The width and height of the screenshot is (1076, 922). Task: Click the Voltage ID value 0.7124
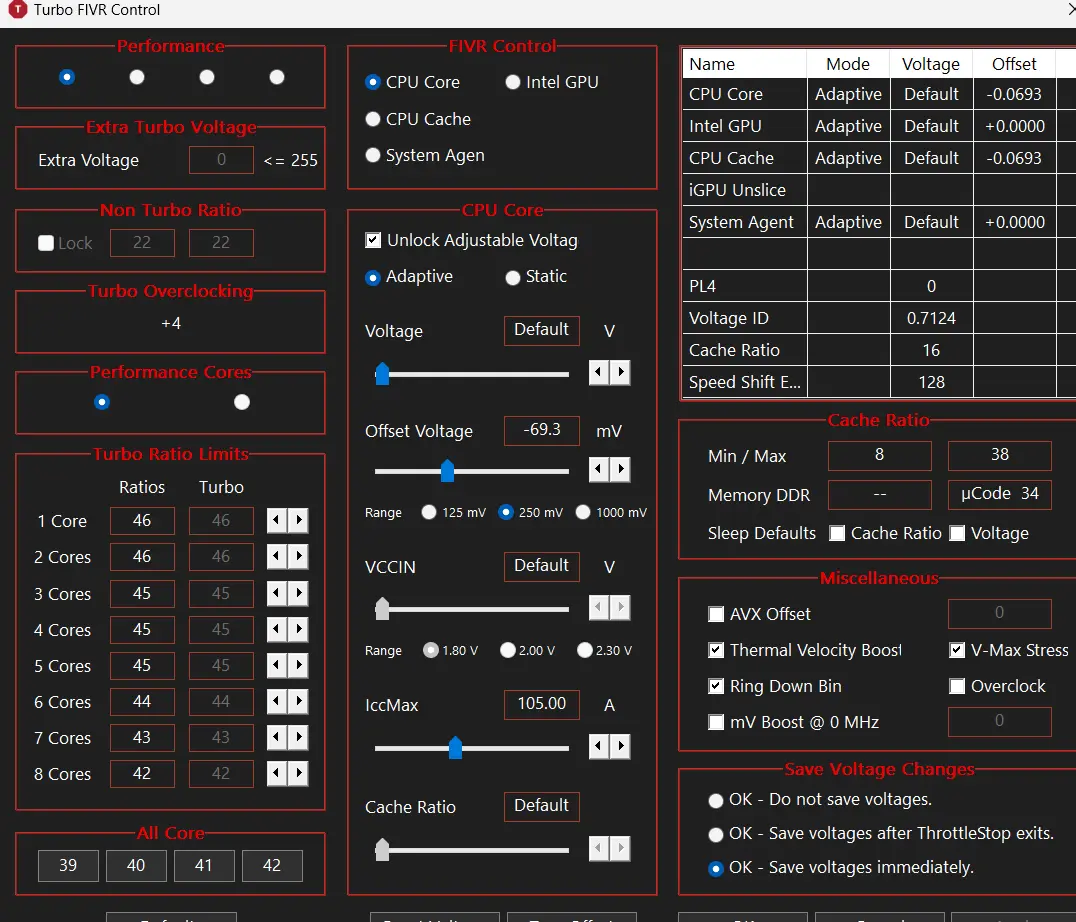tap(931, 318)
